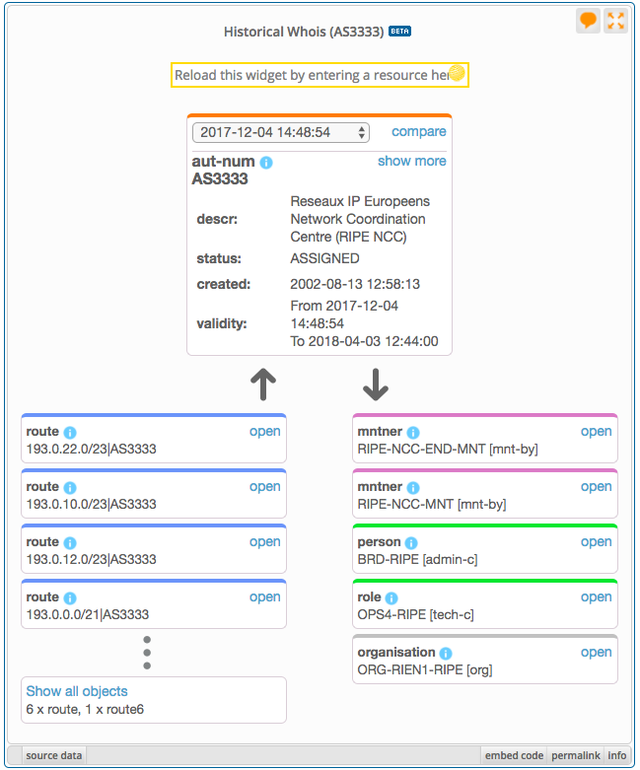Click the downward arrow below AS3333 card
The image size is (640, 770).
376,385
